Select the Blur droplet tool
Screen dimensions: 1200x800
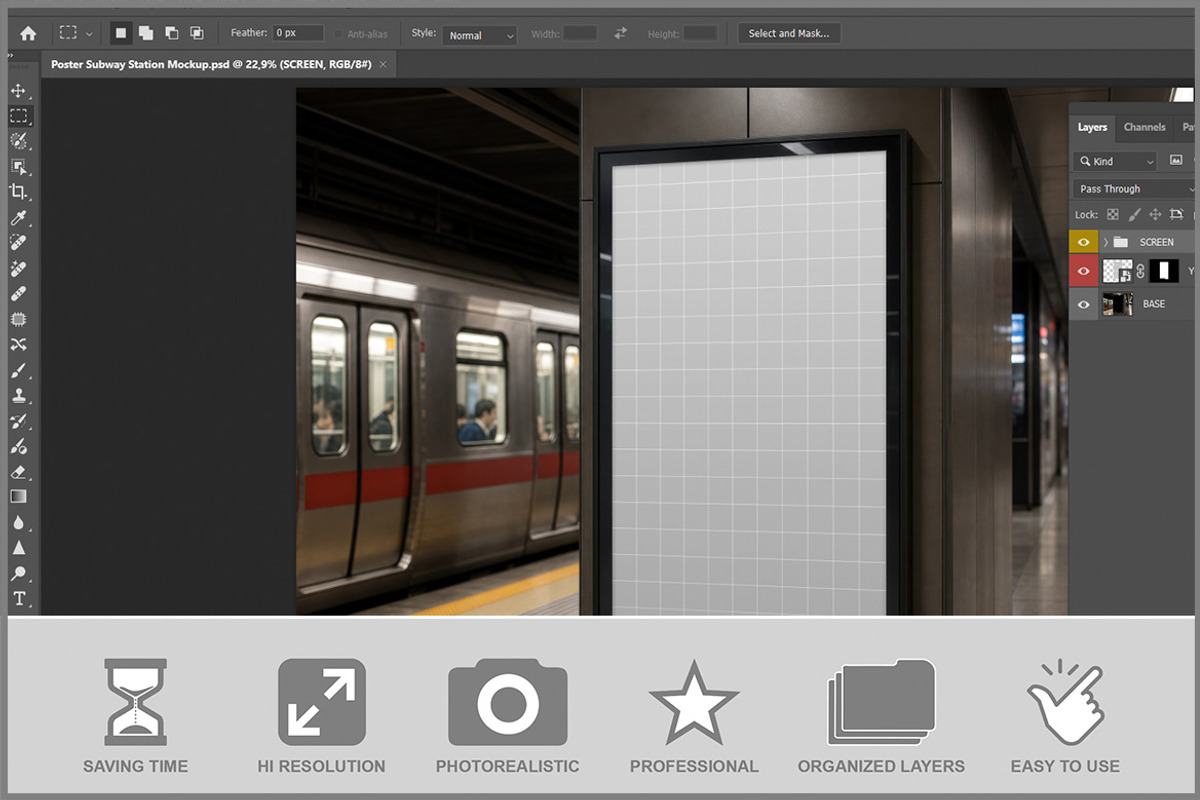click(18, 523)
